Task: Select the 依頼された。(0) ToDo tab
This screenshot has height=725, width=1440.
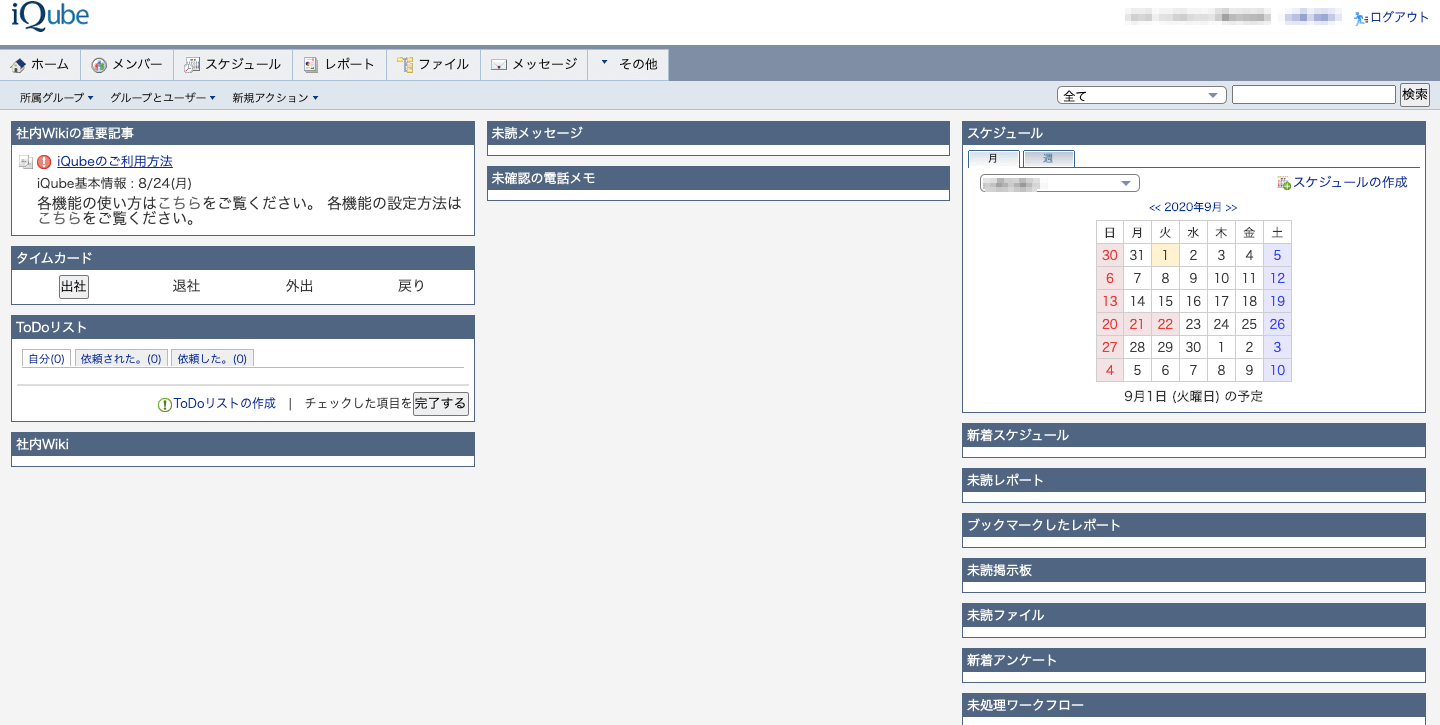Action: click(120, 359)
